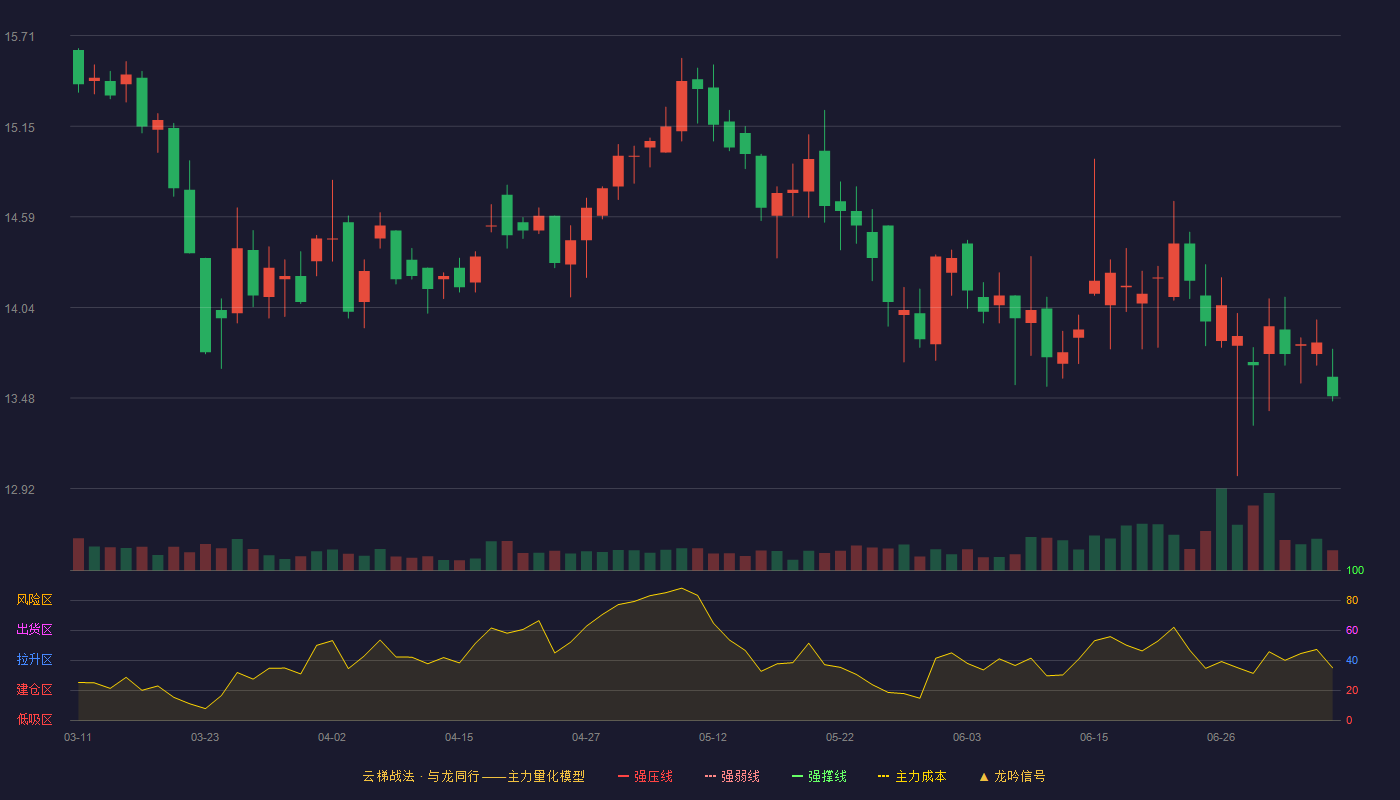
Task: Click the 03-23 date label
Action: click(205, 737)
